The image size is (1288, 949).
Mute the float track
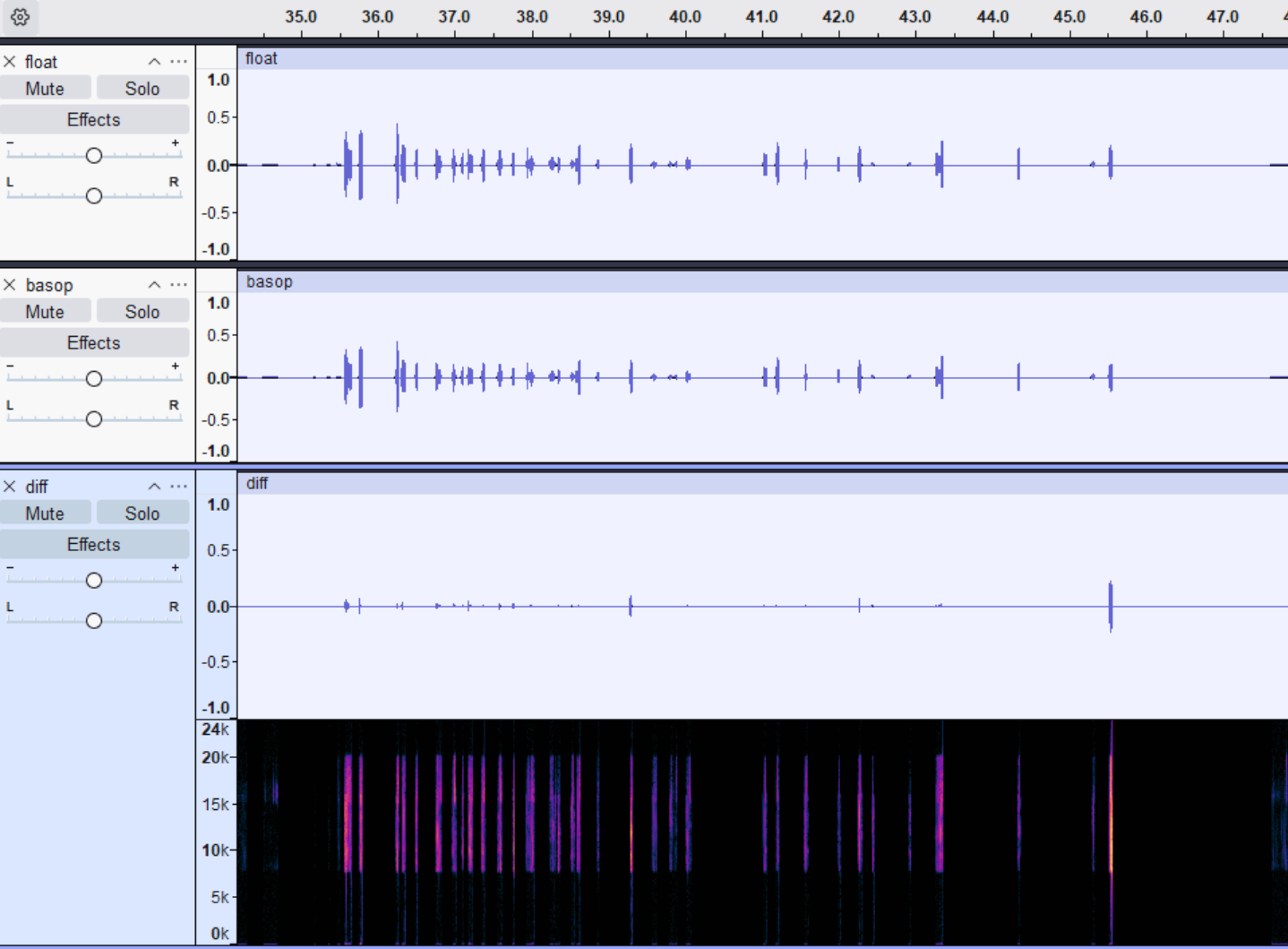[45, 89]
